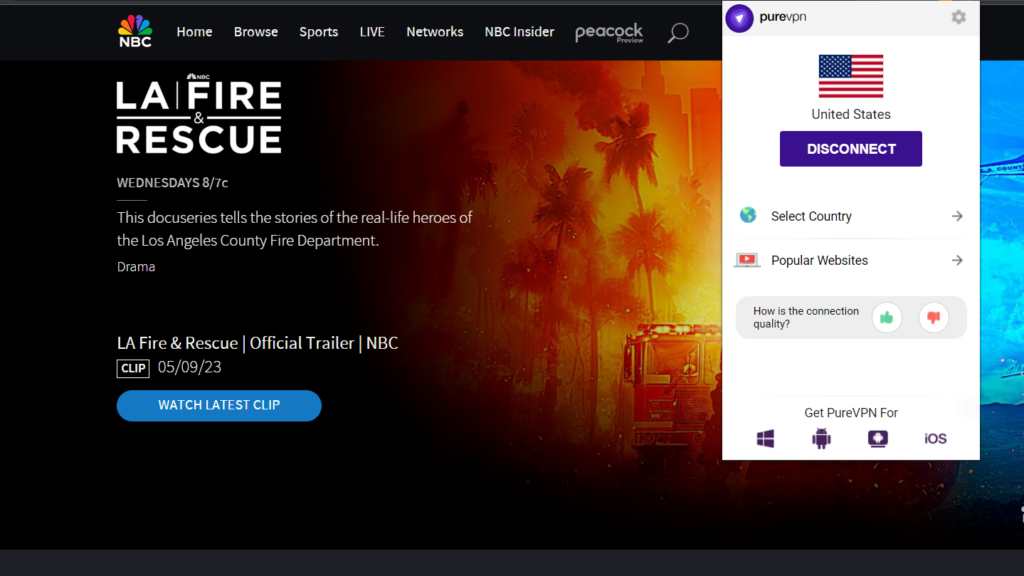Click the NBC peacock logo
This screenshot has width=1024, height=576.
point(135,31)
